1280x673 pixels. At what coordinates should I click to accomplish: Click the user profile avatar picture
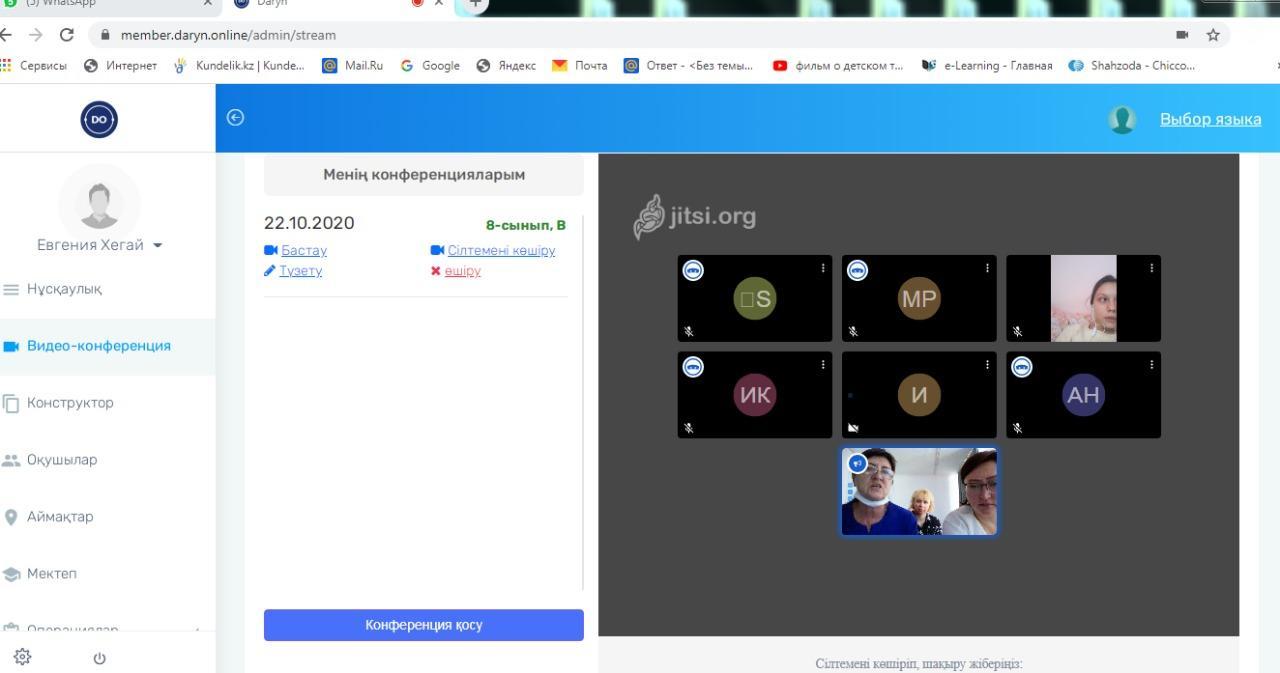point(99,203)
